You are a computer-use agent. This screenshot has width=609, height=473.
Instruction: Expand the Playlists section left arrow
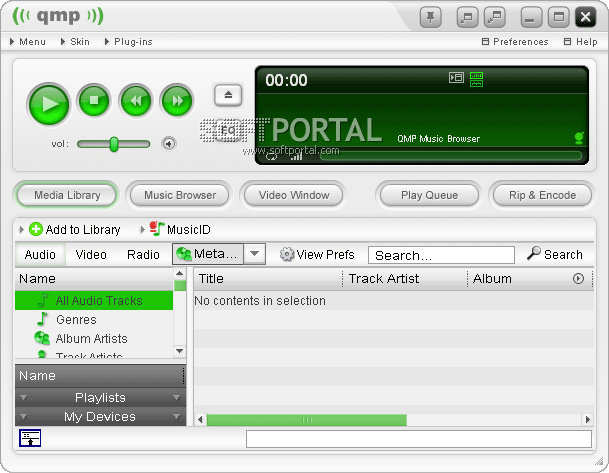[x=23, y=398]
